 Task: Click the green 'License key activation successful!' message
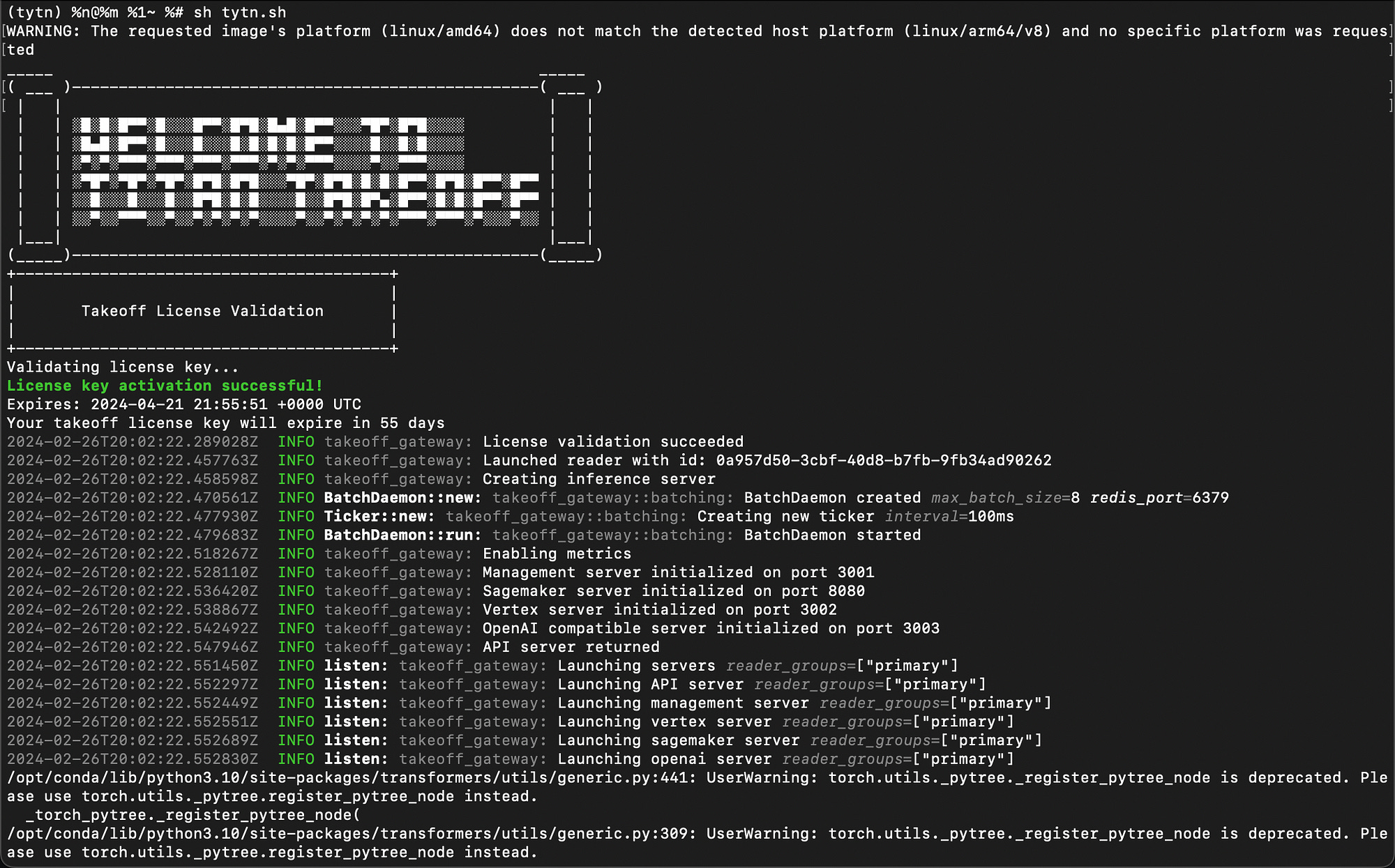pos(165,386)
